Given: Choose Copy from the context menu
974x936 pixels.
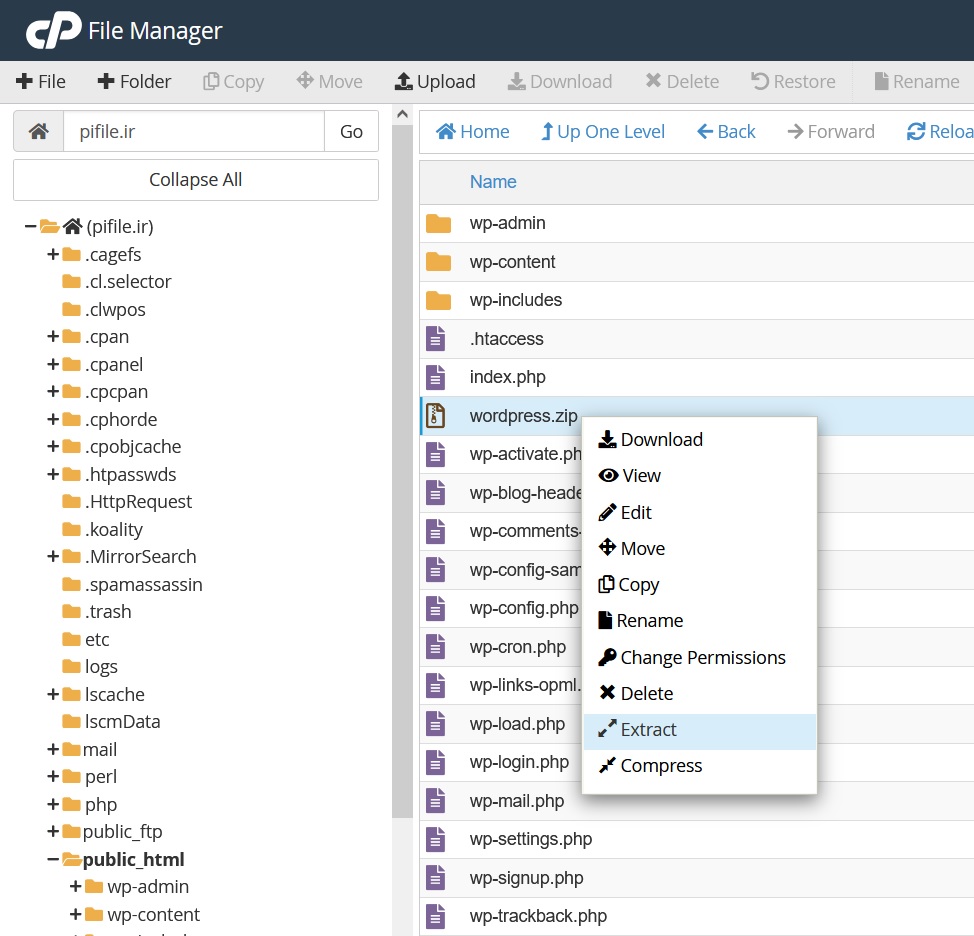Looking at the screenshot, I should tap(699, 584).
